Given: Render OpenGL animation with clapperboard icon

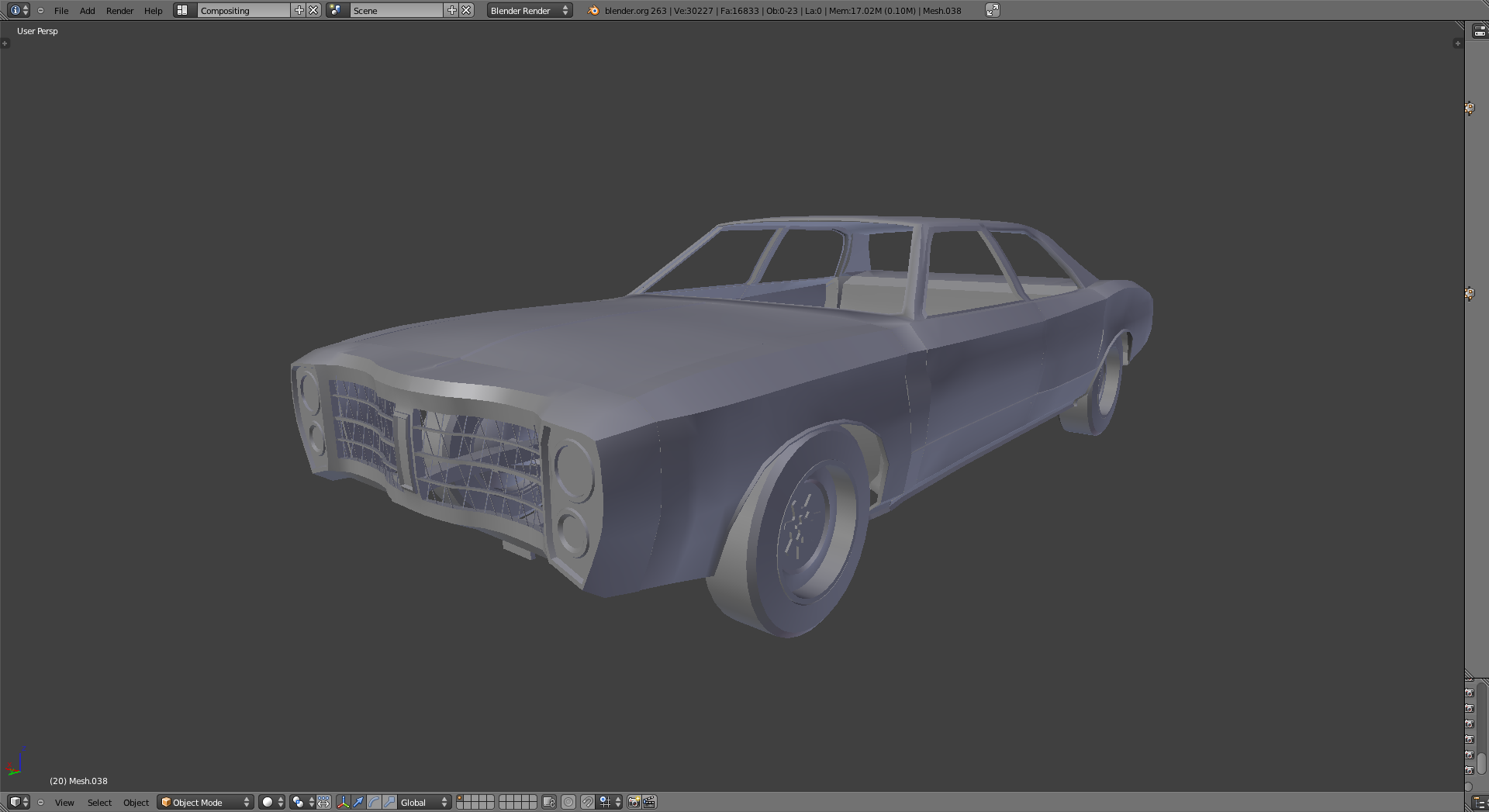Looking at the screenshot, I should (x=649, y=802).
